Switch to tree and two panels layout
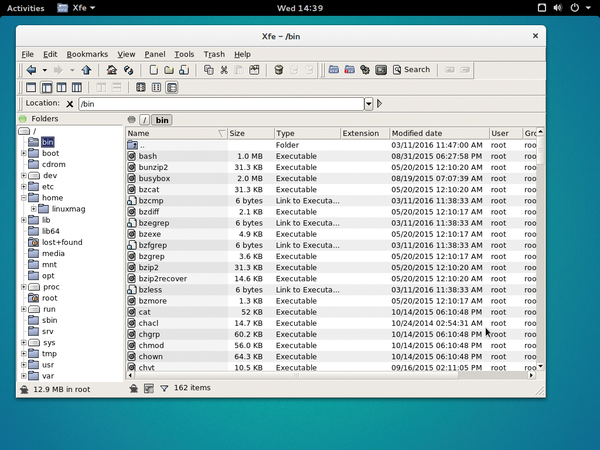The height and width of the screenshot is (450, 600). [77, 88]
